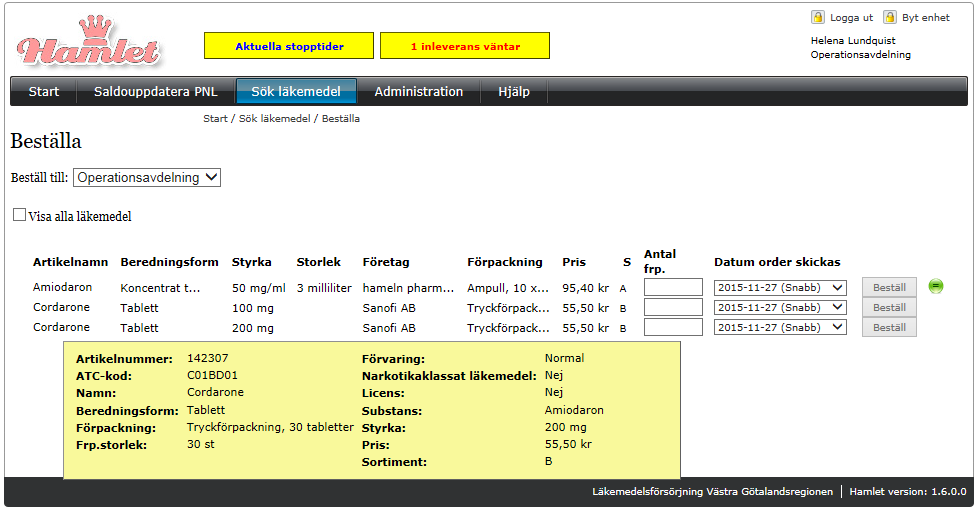Click the lock icon beside Byt enhet
The height and width of the screenshot is (511, 979).
coord(890,17)
